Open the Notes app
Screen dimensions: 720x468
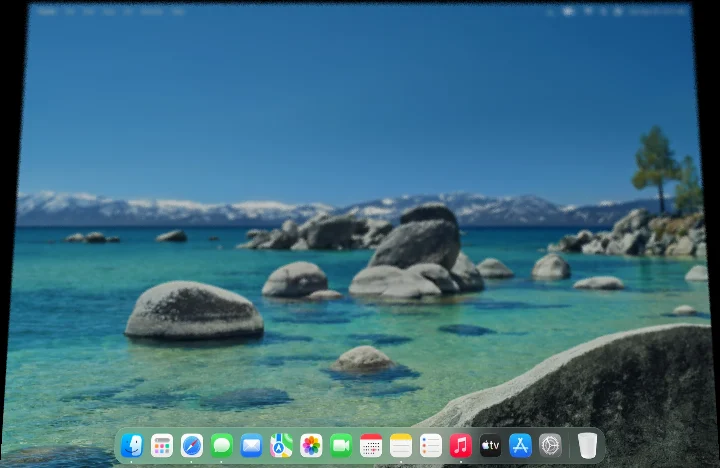pyautogui.click(x=401, y=445)
